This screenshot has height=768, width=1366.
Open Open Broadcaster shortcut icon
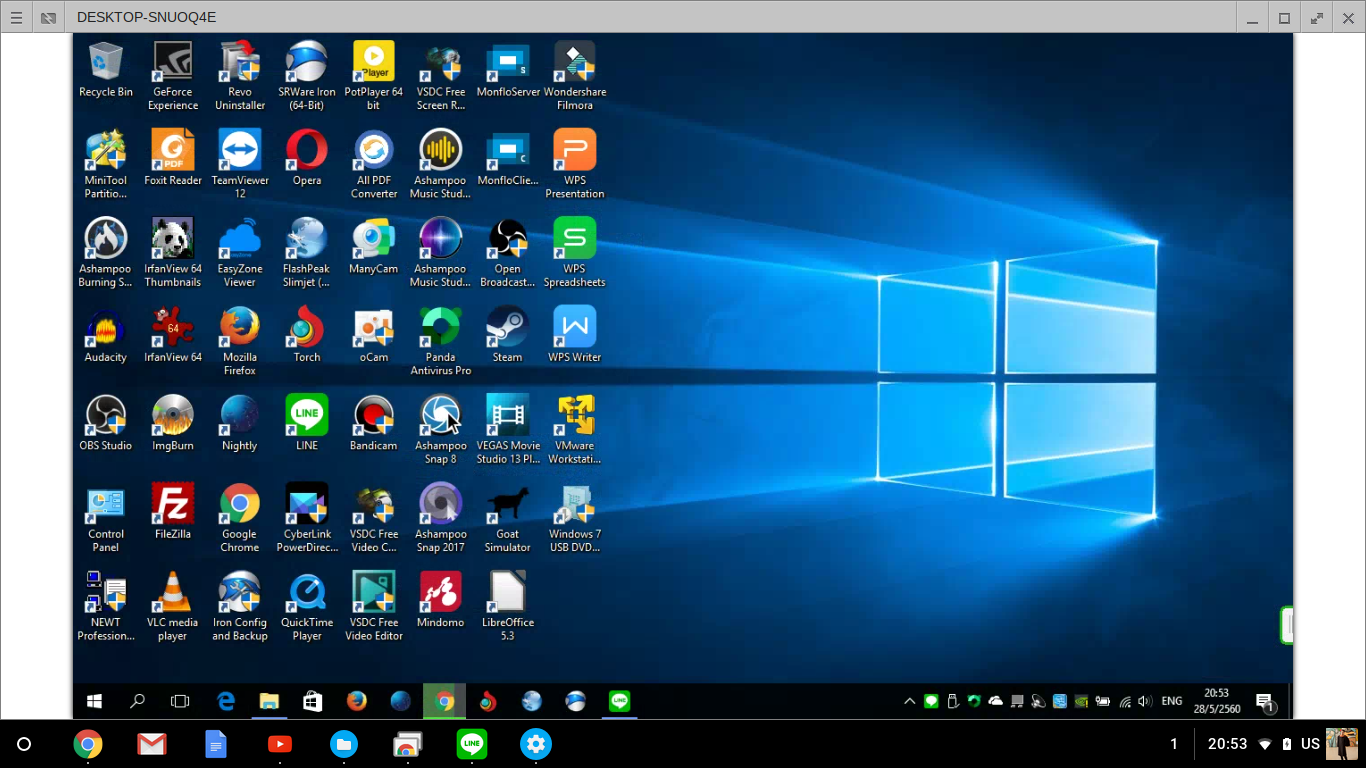coord(508,252)
